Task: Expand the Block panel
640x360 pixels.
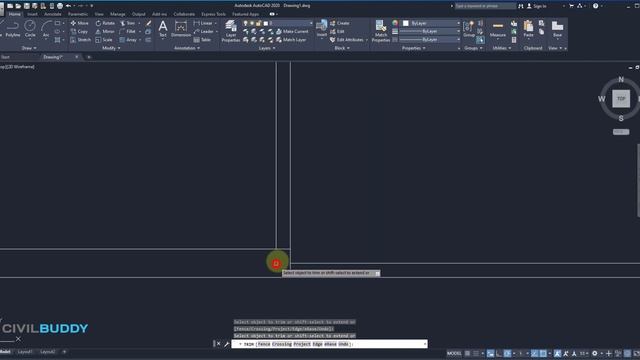Action: pos(342,48)
